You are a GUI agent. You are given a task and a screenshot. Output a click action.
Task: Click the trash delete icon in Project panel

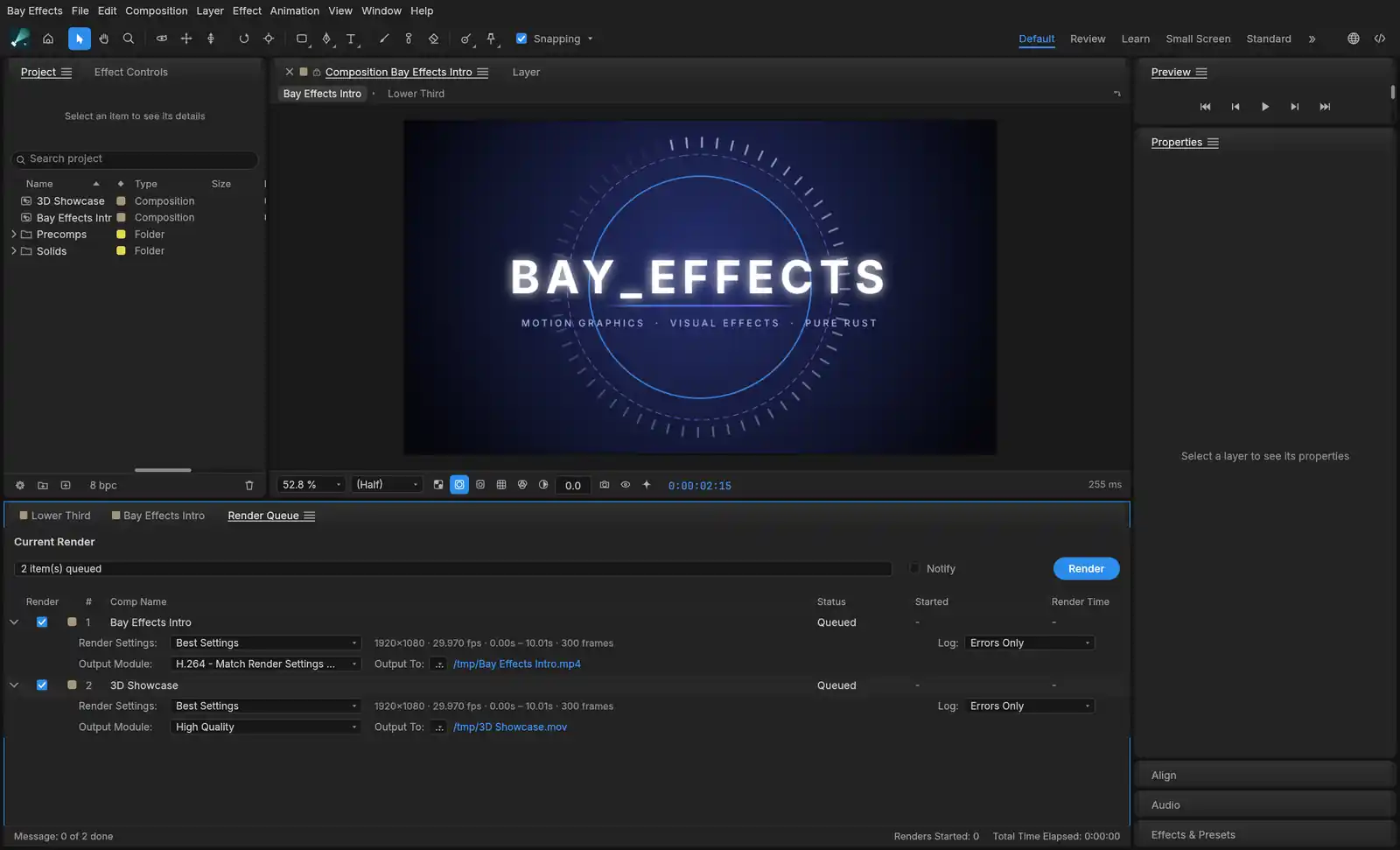coord(249,485)
